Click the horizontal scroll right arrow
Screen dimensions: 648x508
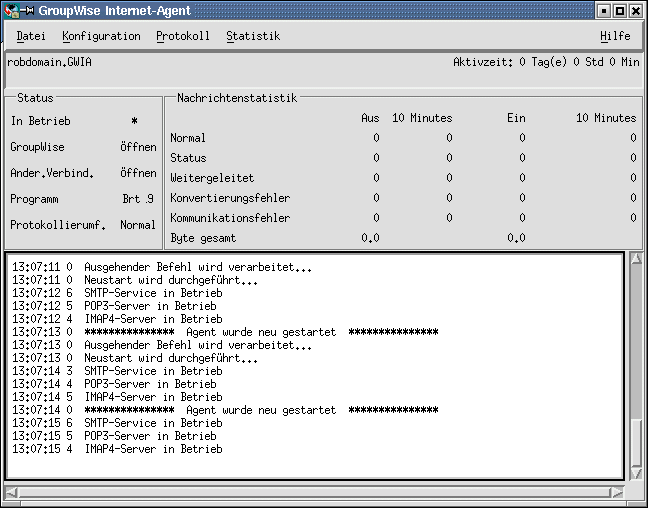point(618,492)
